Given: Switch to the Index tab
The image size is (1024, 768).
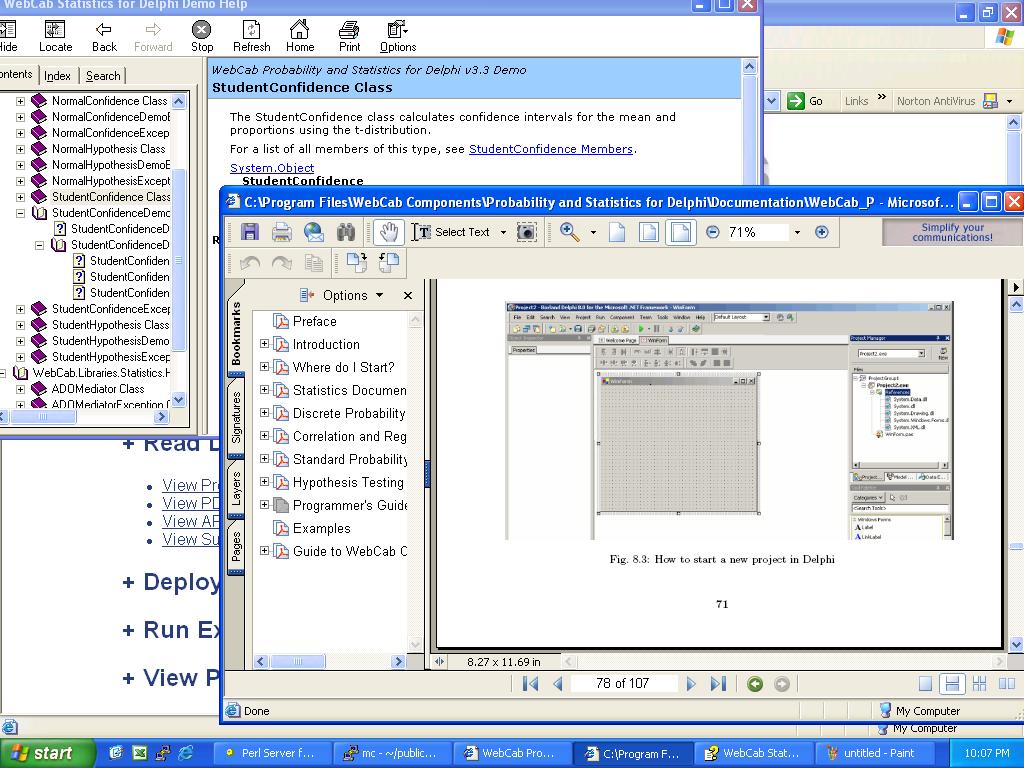Looking at the screenshot, I should (x=57, y=76).
